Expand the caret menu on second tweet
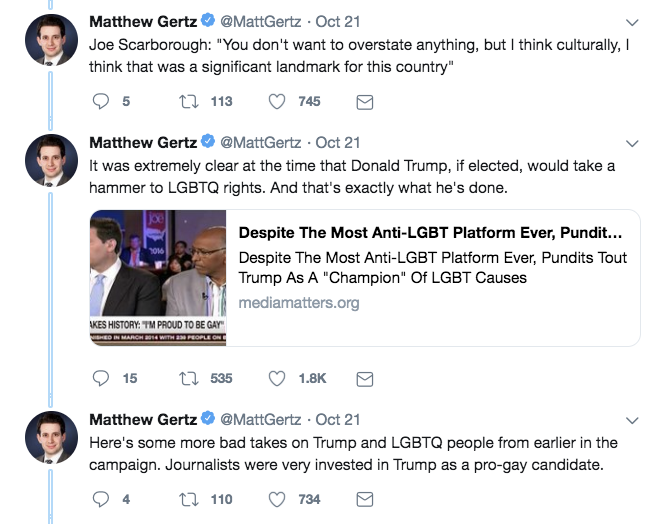Viewport: 664px width, 524px height. point(631,143)
